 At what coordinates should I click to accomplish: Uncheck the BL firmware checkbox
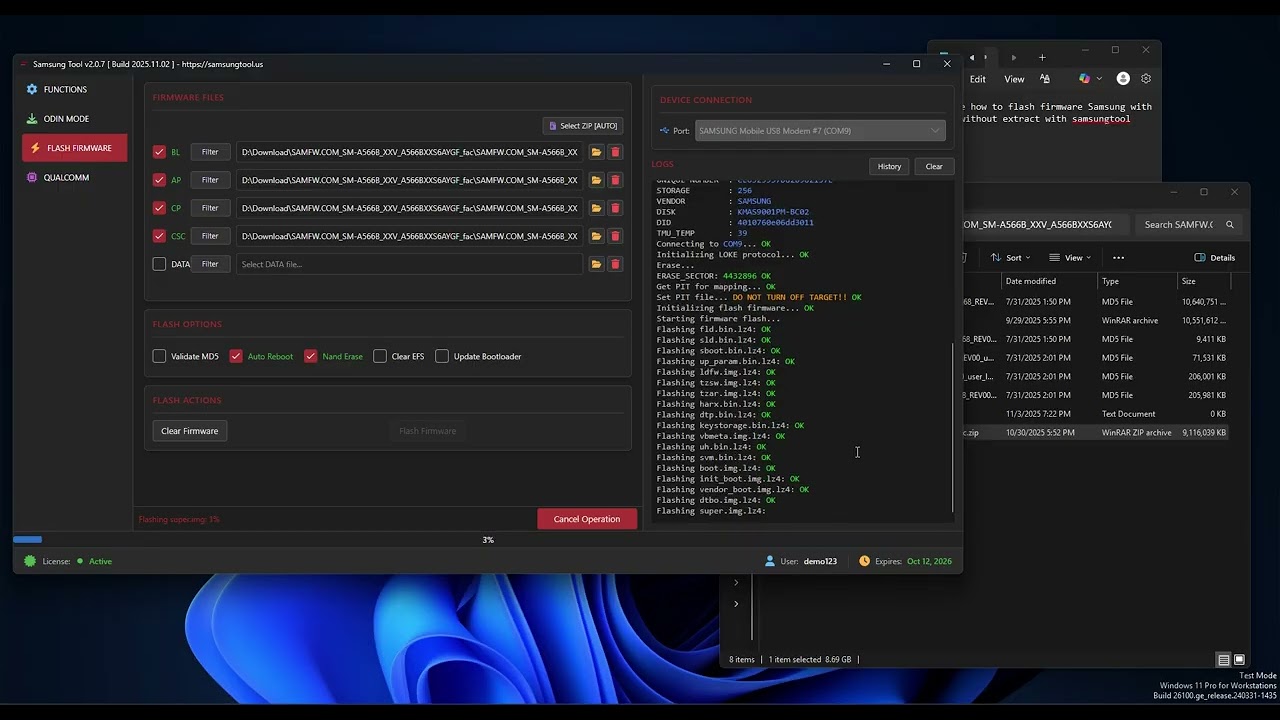tap(159, 152)
